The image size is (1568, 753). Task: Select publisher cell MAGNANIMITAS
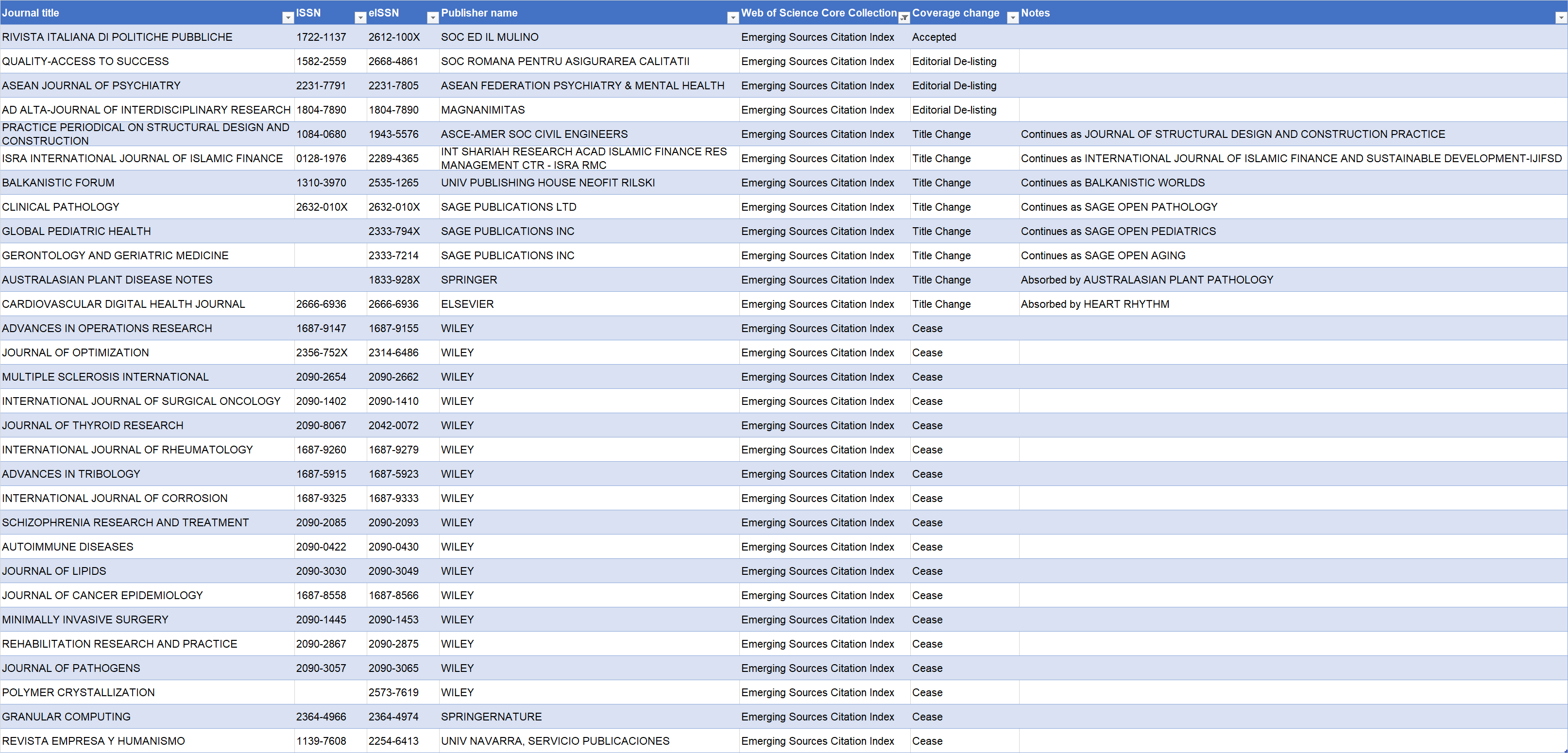point(589,110)
